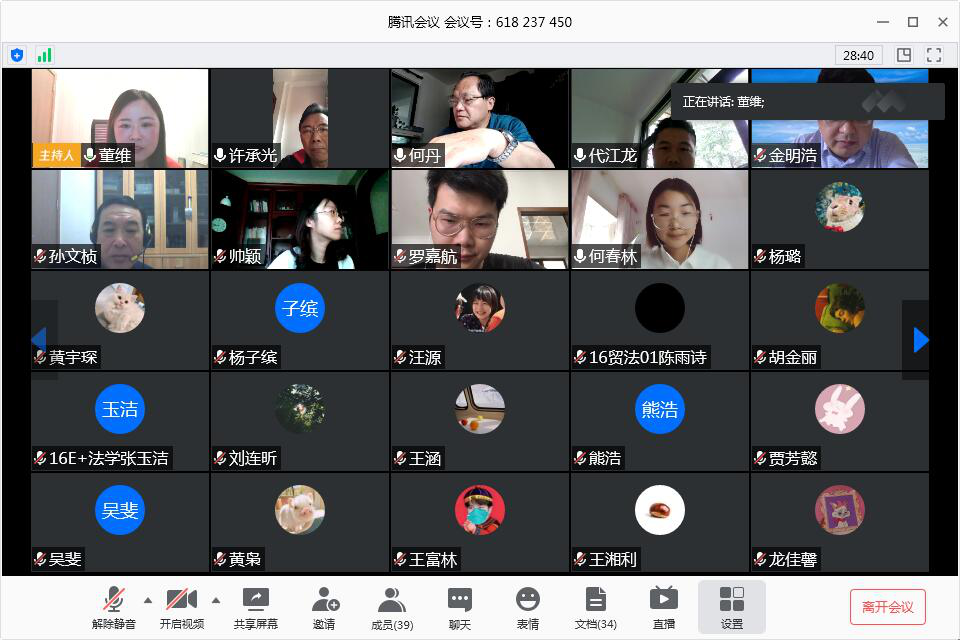This screenshot has height=640, width=960.
Task: Open the Settings (设置) menu
Action: pyautogui.click(x=732, y=607)
